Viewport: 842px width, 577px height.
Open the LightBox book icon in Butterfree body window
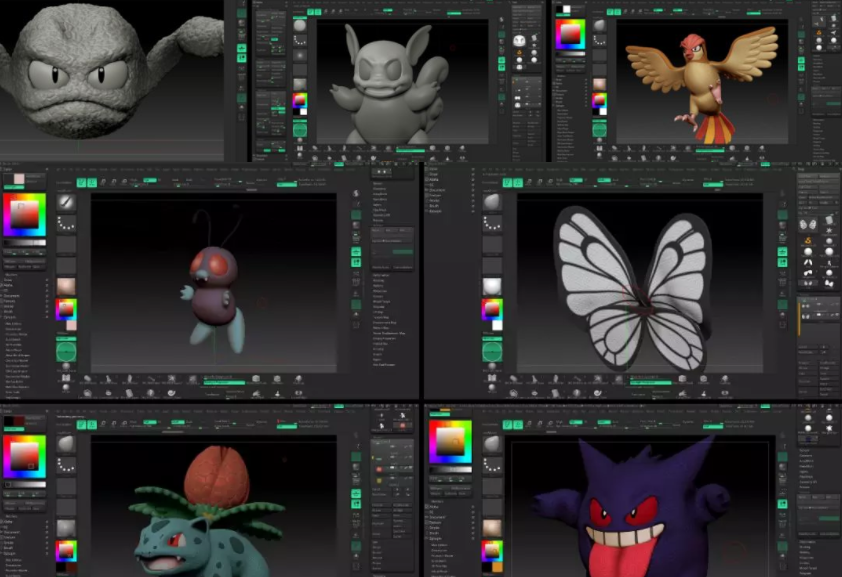click(66, 377)
